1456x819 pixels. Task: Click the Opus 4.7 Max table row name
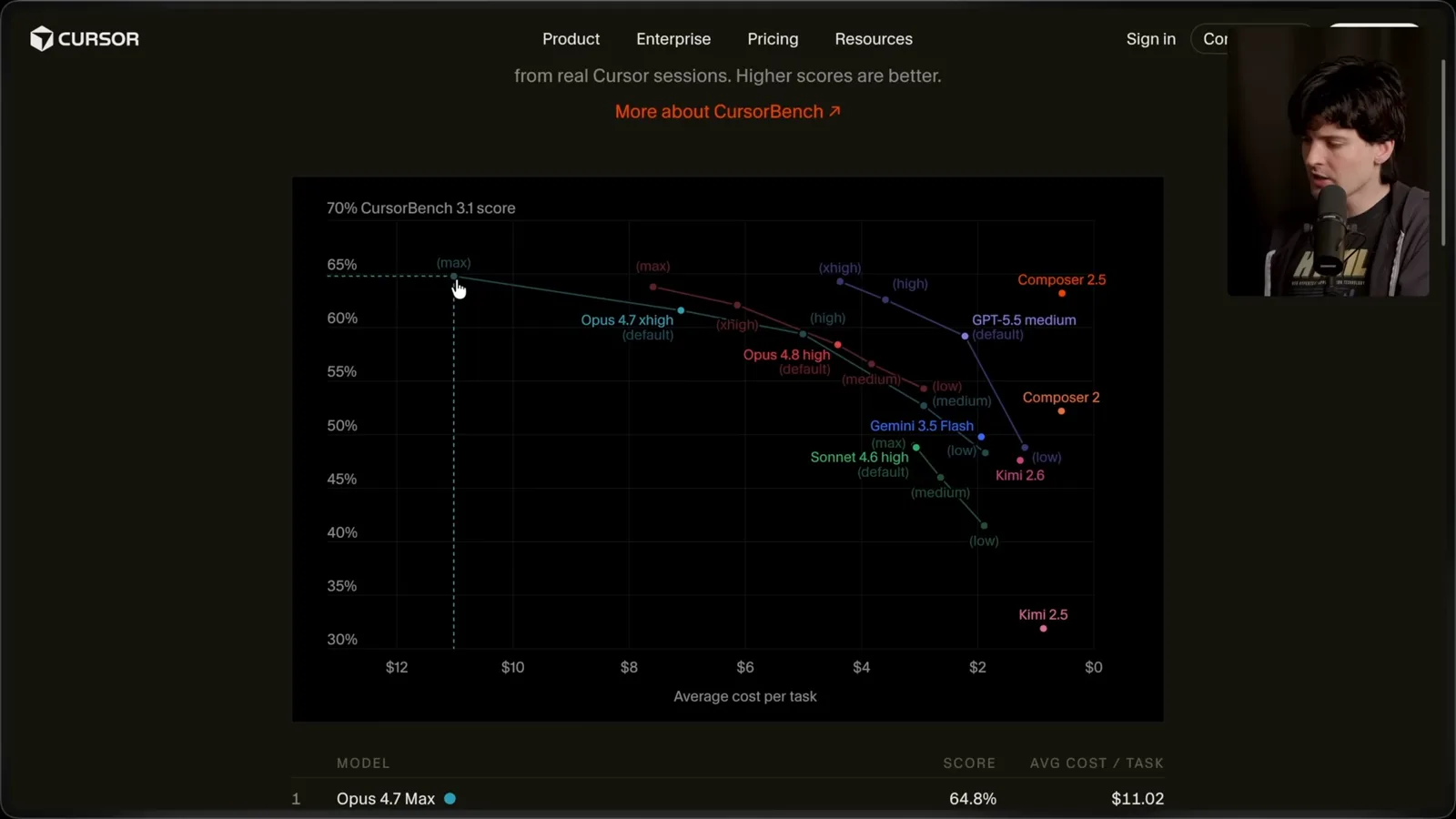pyautogui.click(x=386, y=799)
